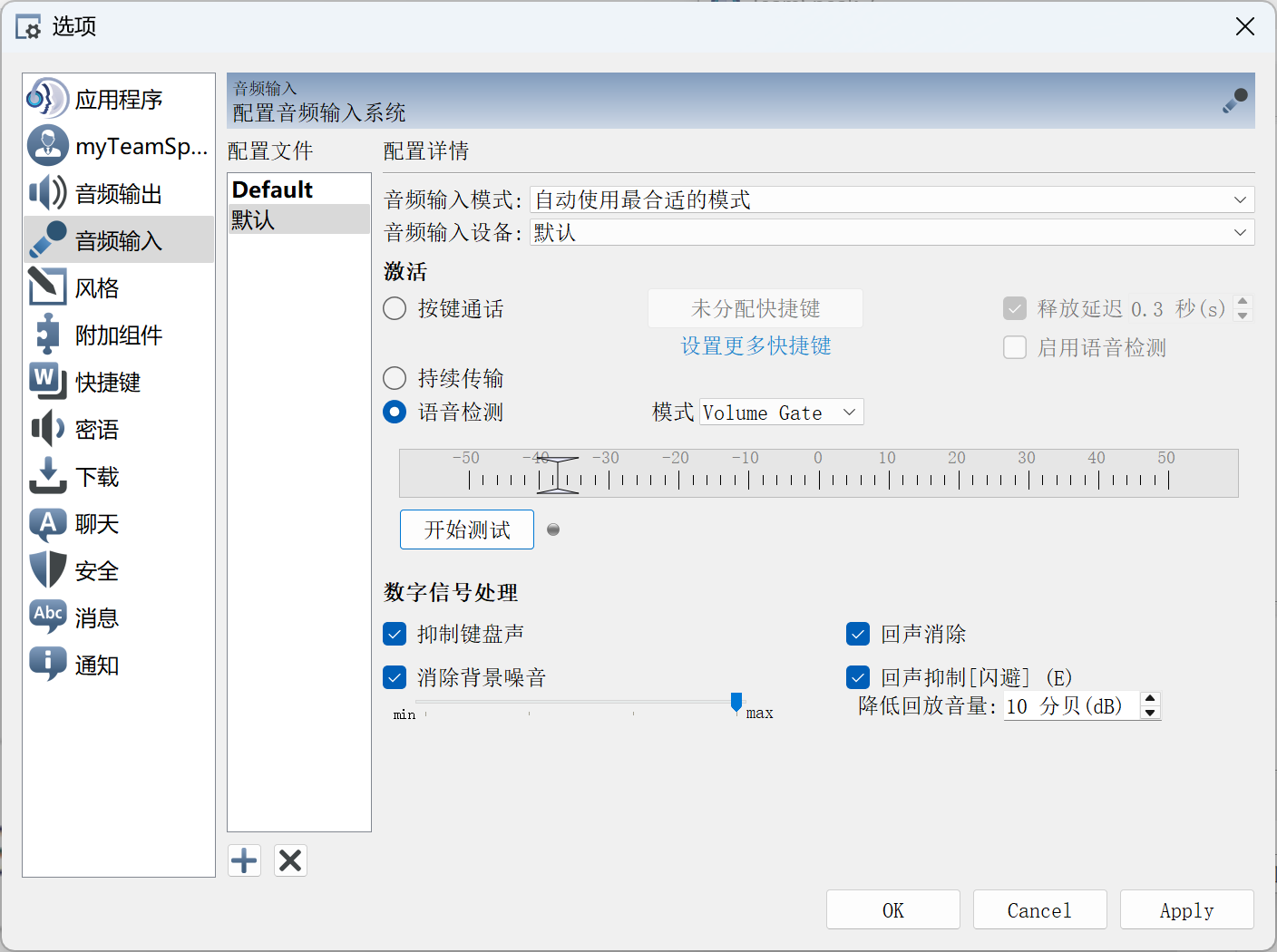Image resolution: width=1277 pixels, height=952 pixels.
Task: Uncheck the 抑制键盘声 checkbox
Action: click(x=395, y=634)
